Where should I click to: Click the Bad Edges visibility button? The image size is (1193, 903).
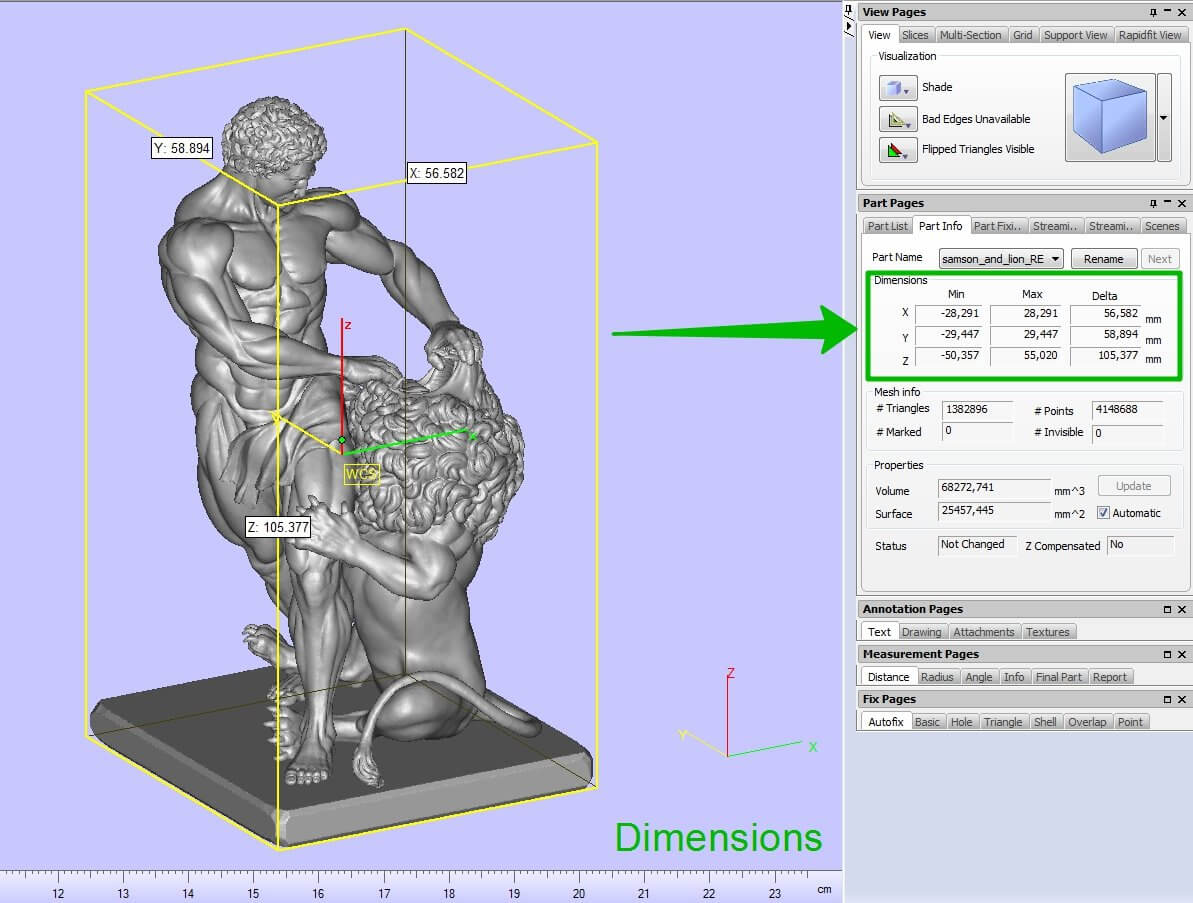point(897,120)
